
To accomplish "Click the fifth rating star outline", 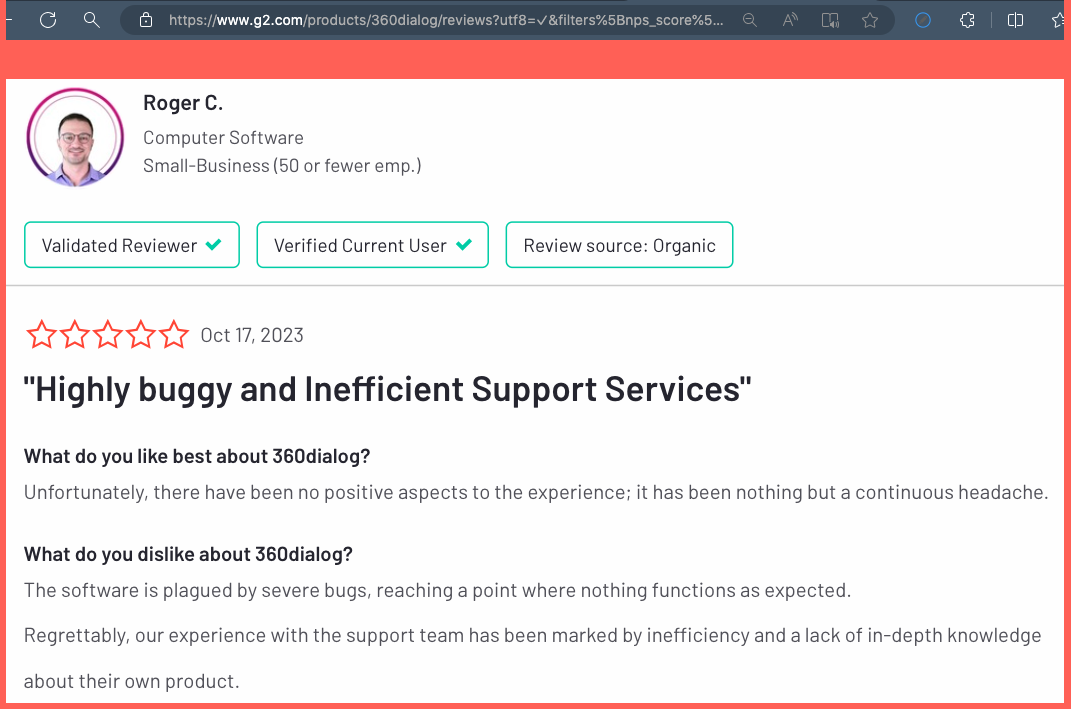I will click(173, 334).
